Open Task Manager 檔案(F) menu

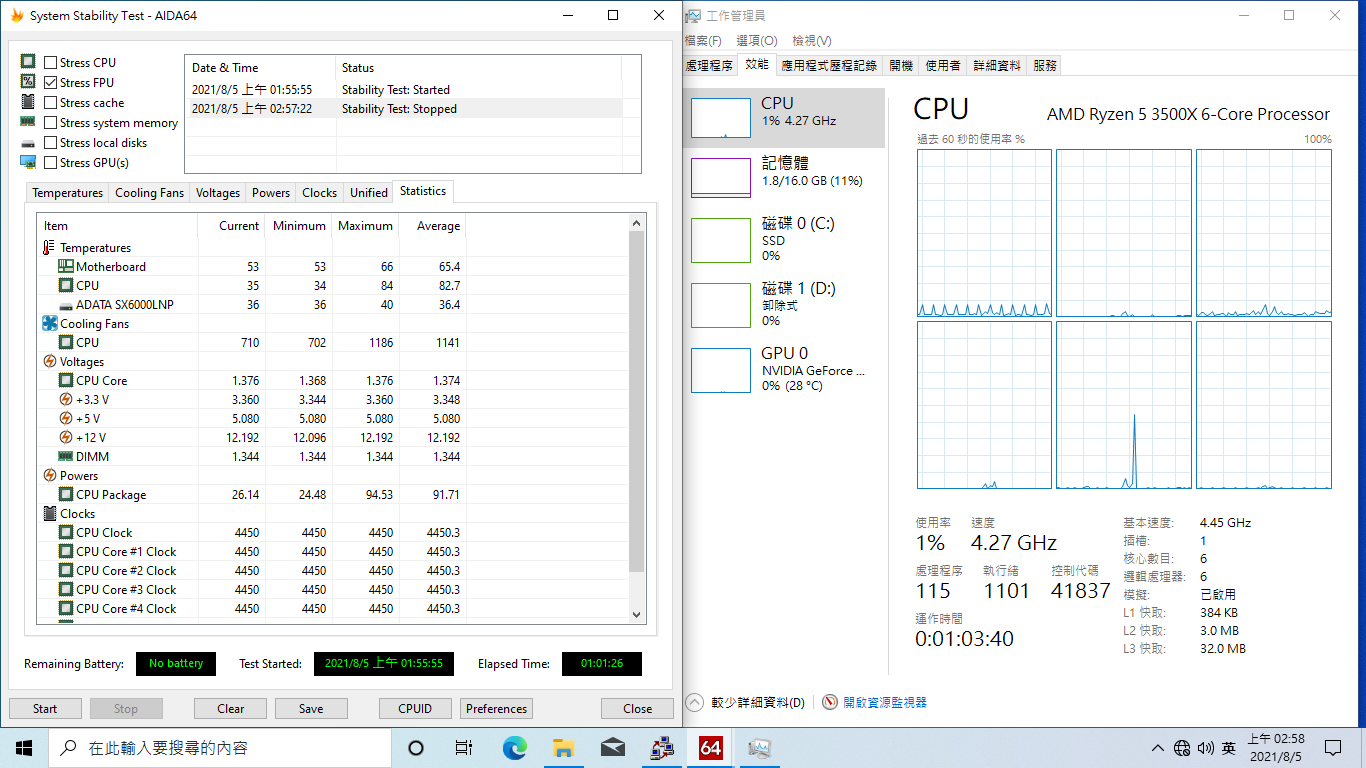coord(703,41)
